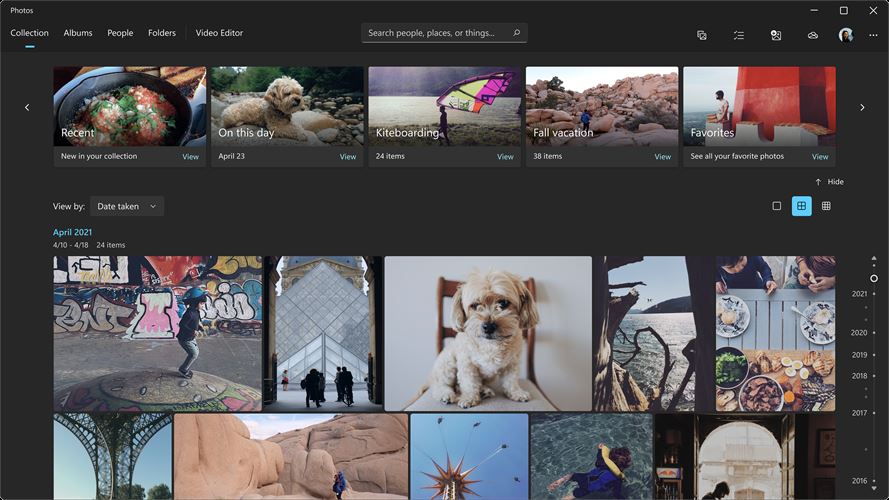Click the magnifier search icon

click(517, 33)
